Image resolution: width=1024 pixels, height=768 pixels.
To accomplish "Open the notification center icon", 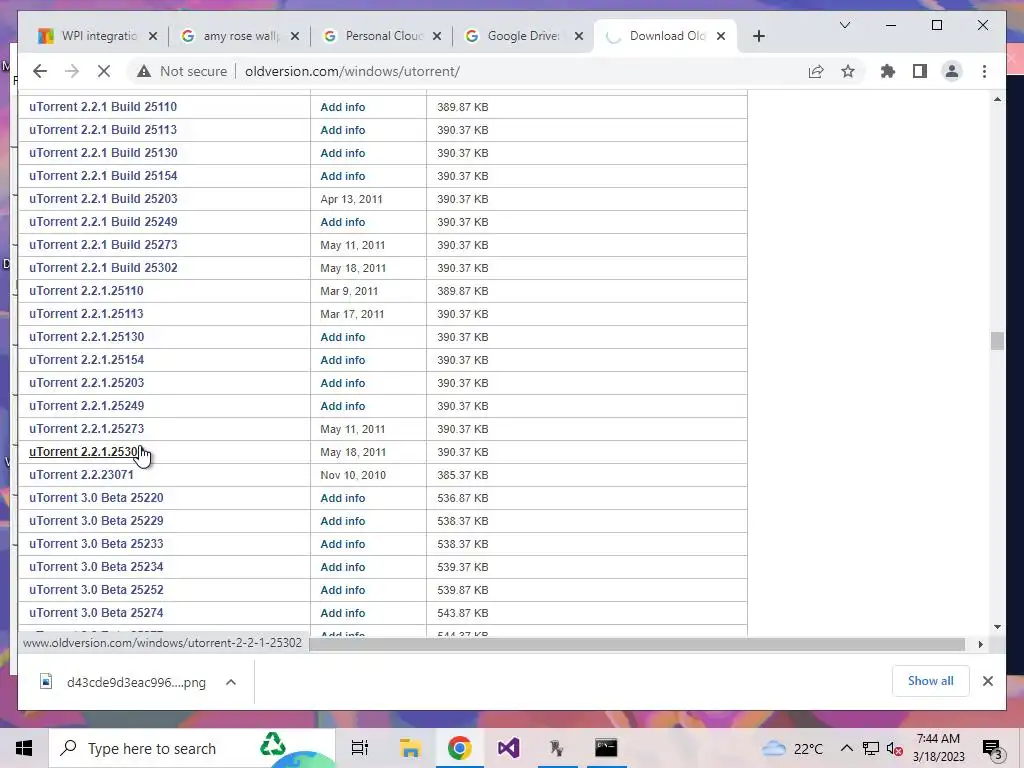I will (992, 748).
